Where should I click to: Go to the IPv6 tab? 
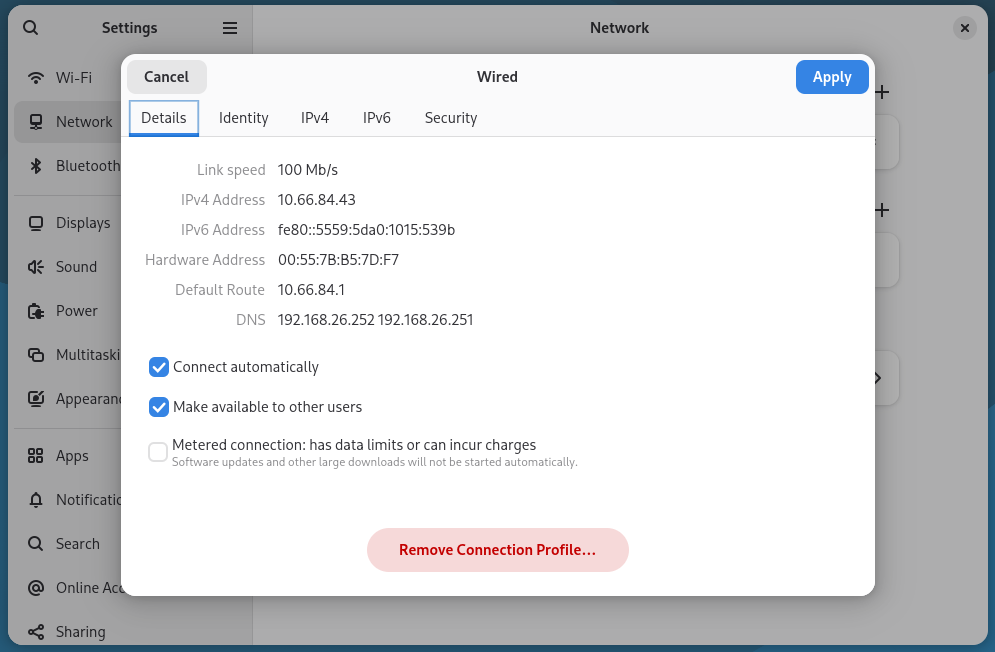pyautogui.click(x=376, y=118)
